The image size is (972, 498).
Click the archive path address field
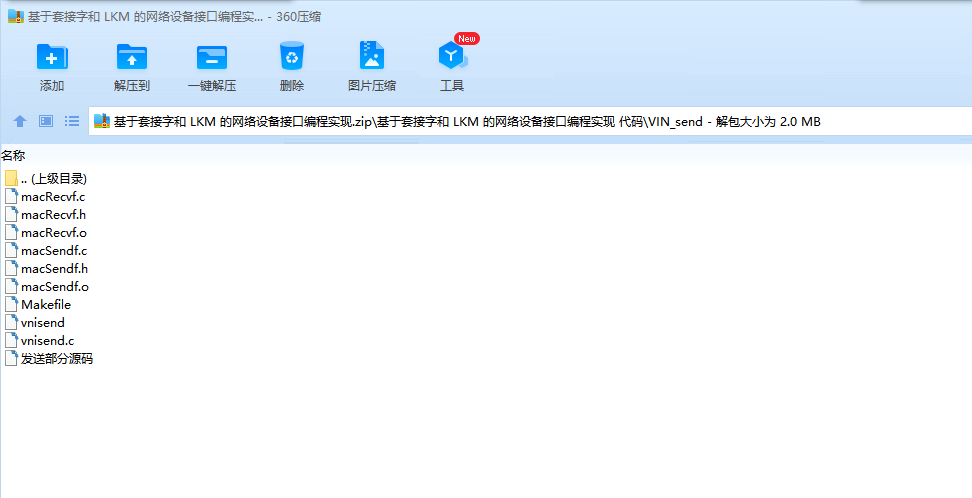[x=531, y=122]
